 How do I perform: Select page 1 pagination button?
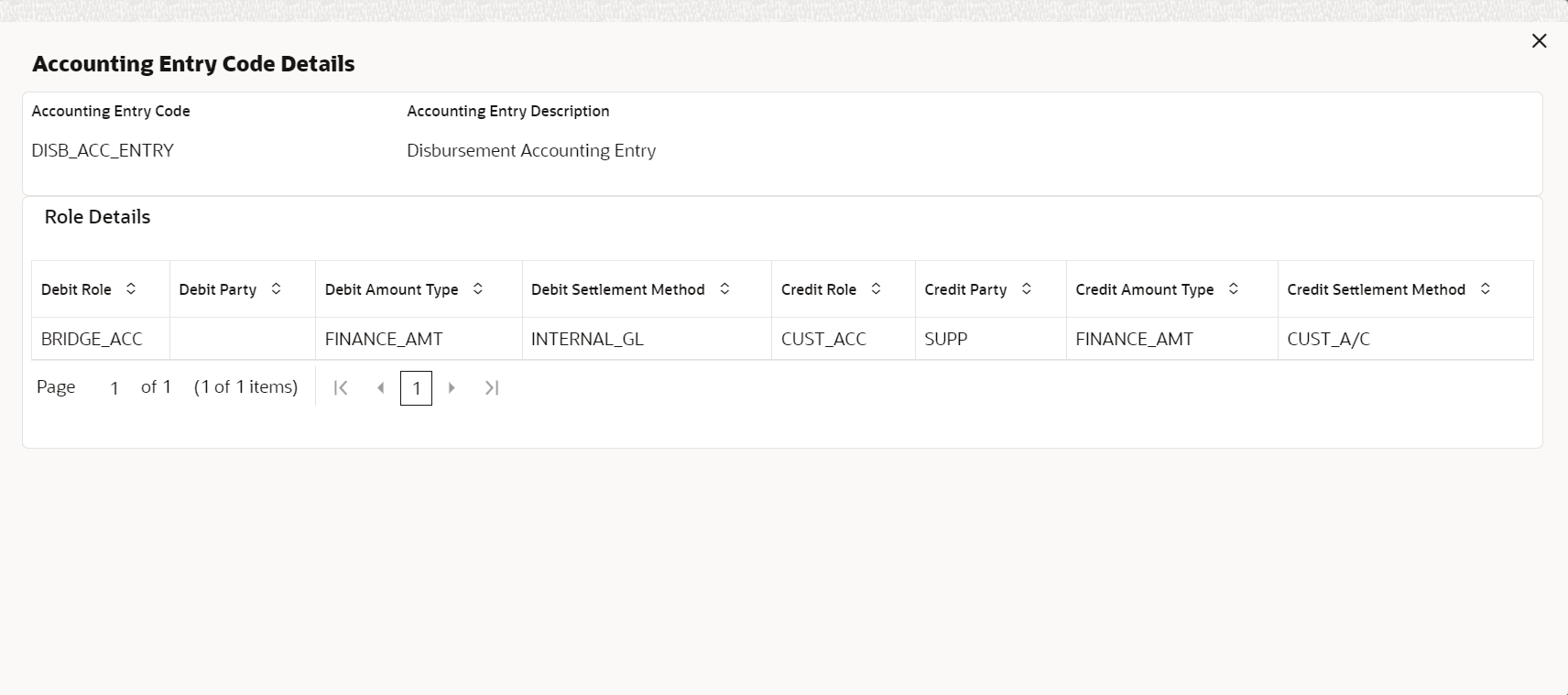click(x=416, y=388)
